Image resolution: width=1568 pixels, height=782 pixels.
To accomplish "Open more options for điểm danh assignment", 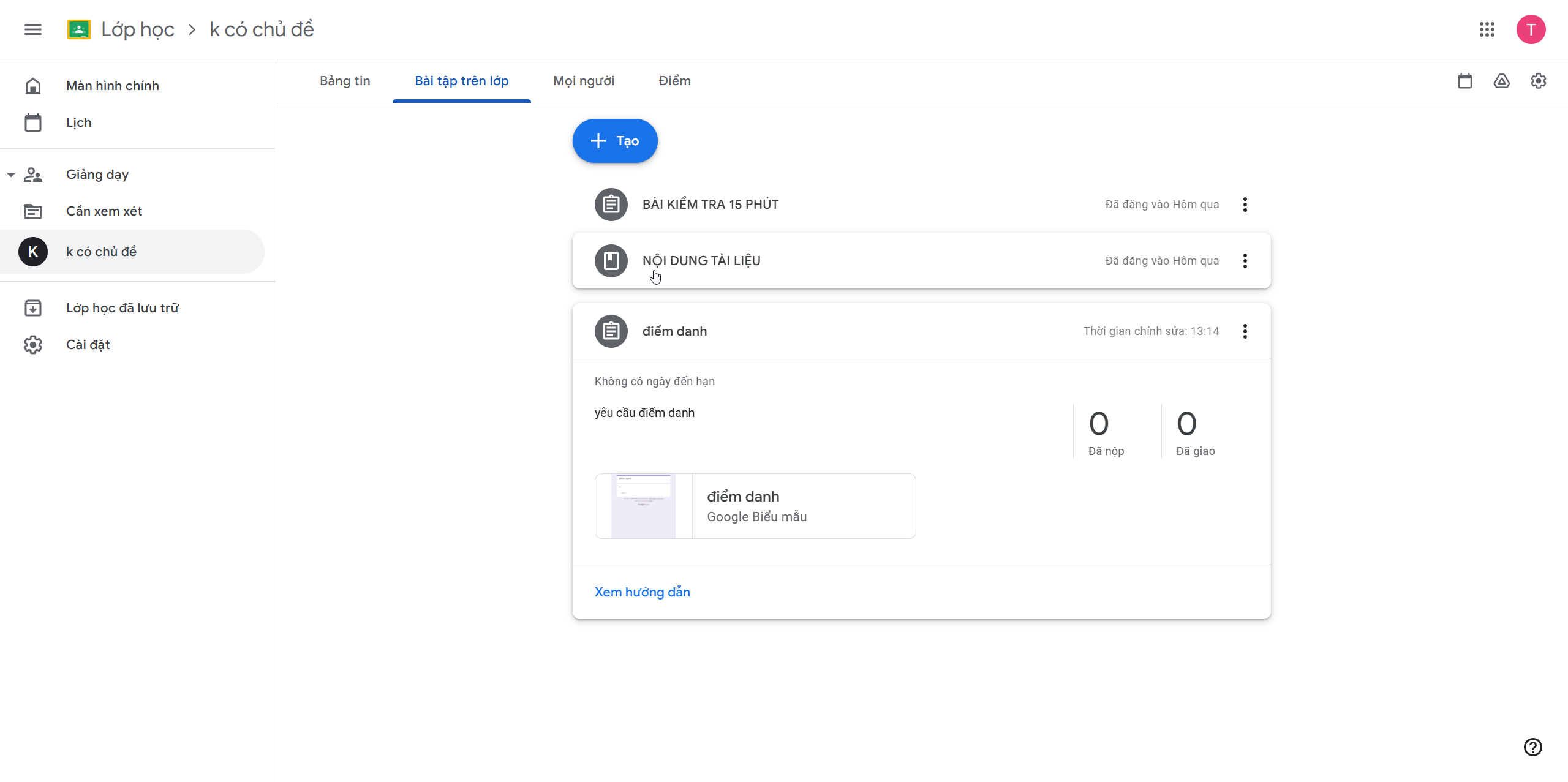I will coord(1245,331).
